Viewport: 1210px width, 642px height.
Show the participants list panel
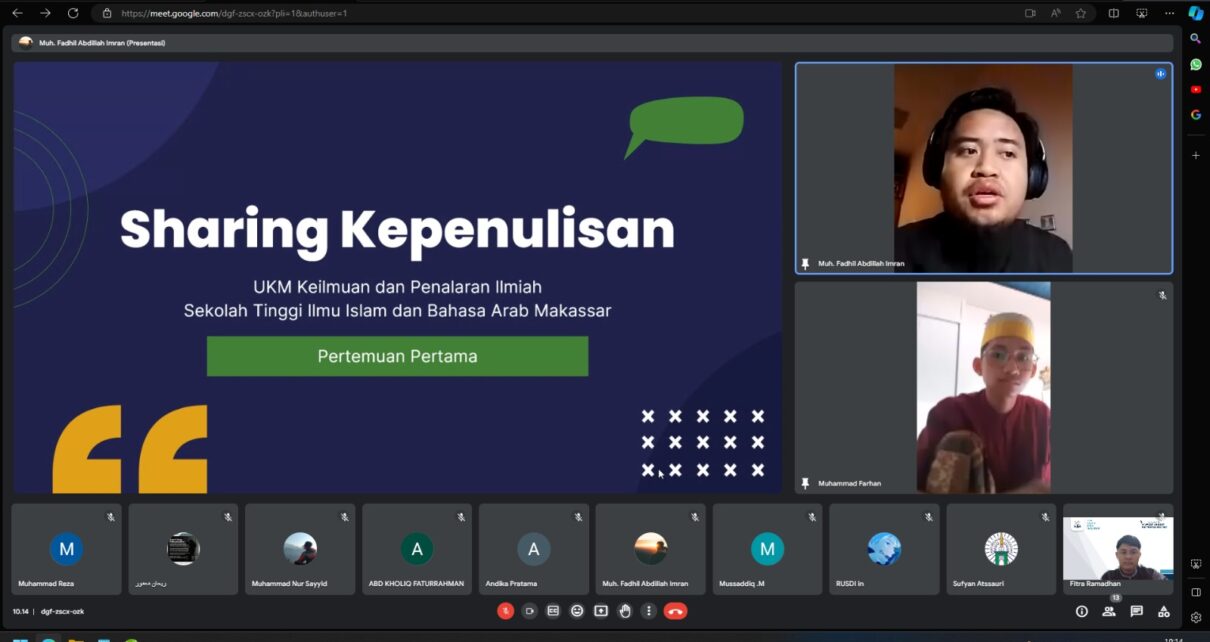pos(1109,611)
